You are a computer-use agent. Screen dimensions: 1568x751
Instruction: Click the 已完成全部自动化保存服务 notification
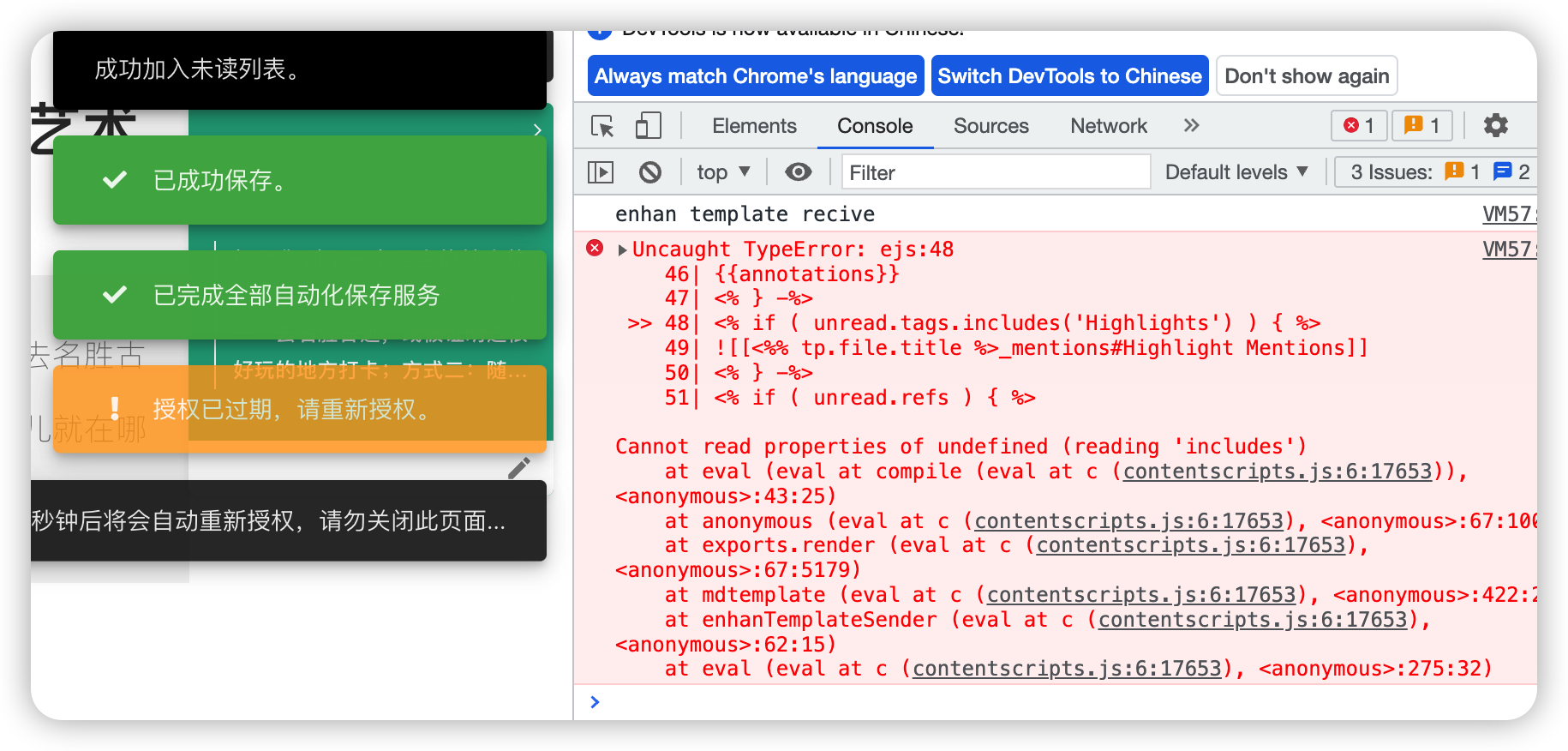point(299,295)
